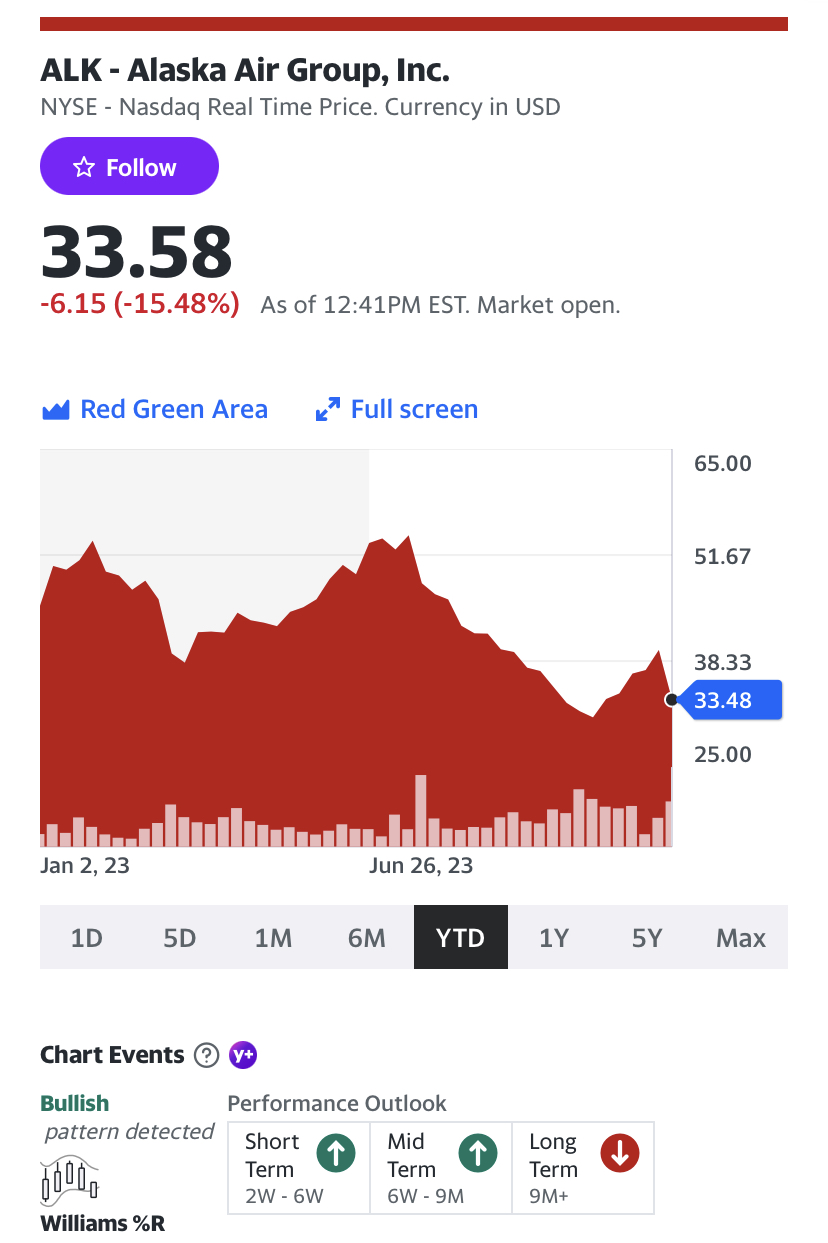Show the 5Y price chart
Viewport: 828px width, 1243px height.
click(648, 937)
